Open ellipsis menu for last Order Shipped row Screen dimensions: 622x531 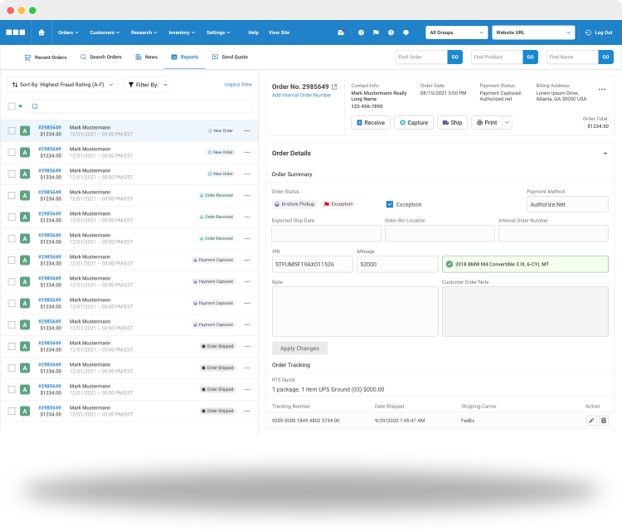pyautogui.click(x=247, y=411)
